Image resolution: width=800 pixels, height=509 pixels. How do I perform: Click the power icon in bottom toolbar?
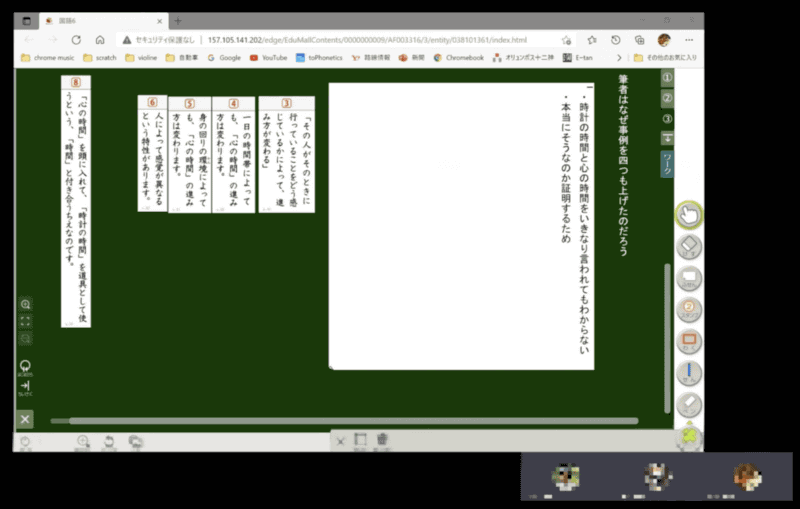click(24, 442)
